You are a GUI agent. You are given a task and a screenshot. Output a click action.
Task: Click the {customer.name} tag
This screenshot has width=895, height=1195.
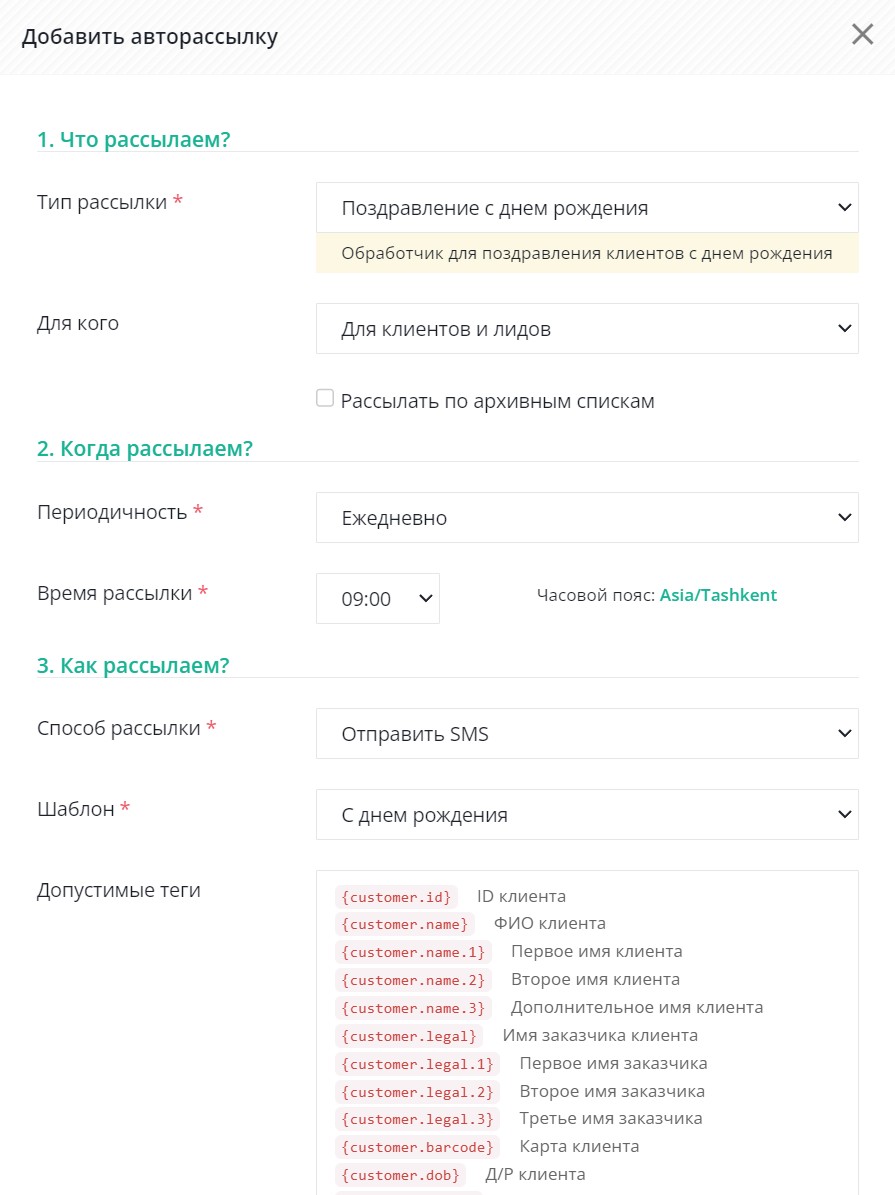[x=405, y=924]
